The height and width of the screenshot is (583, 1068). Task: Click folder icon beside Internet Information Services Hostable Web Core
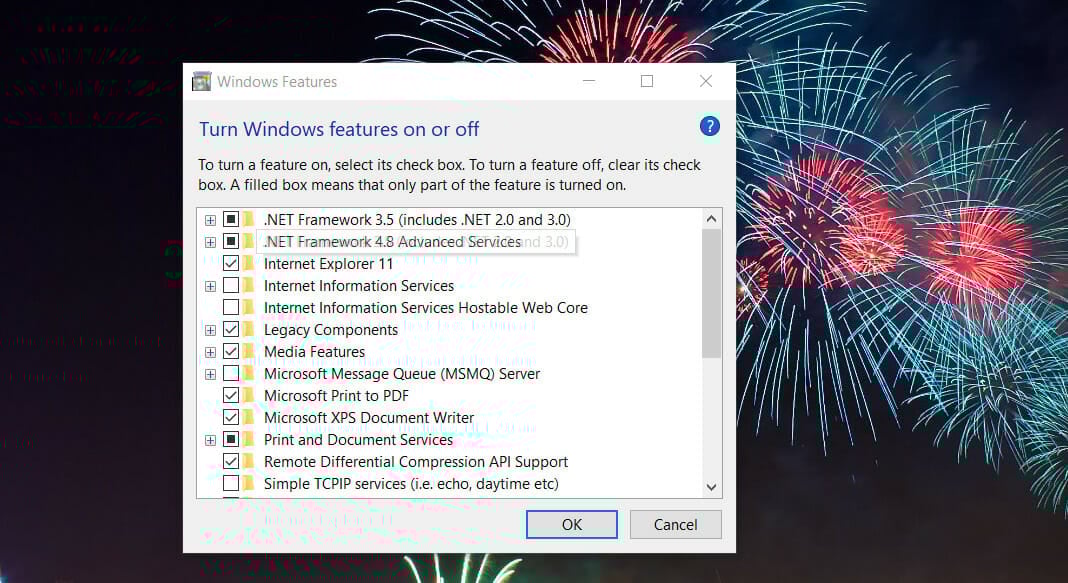click(249, 307)
